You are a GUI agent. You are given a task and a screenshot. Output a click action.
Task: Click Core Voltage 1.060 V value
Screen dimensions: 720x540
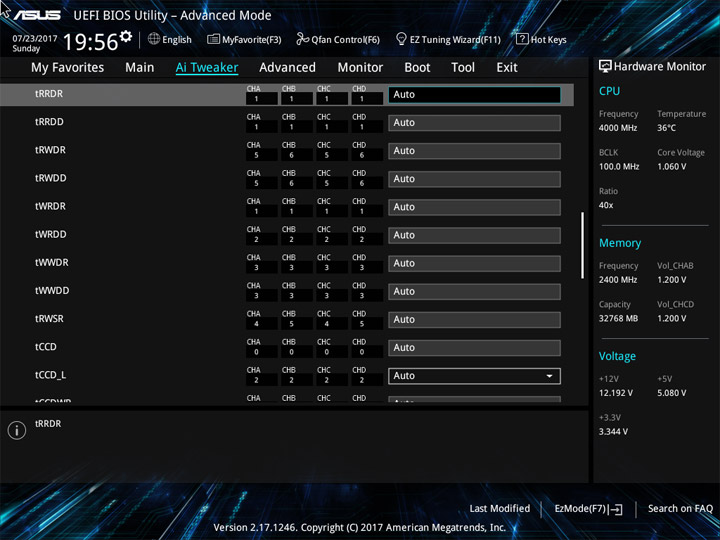672,167
